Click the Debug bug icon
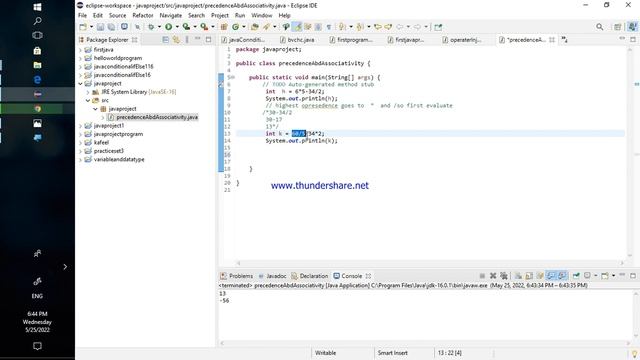This screenshot has height=360, width=640. tap(151, 27)
